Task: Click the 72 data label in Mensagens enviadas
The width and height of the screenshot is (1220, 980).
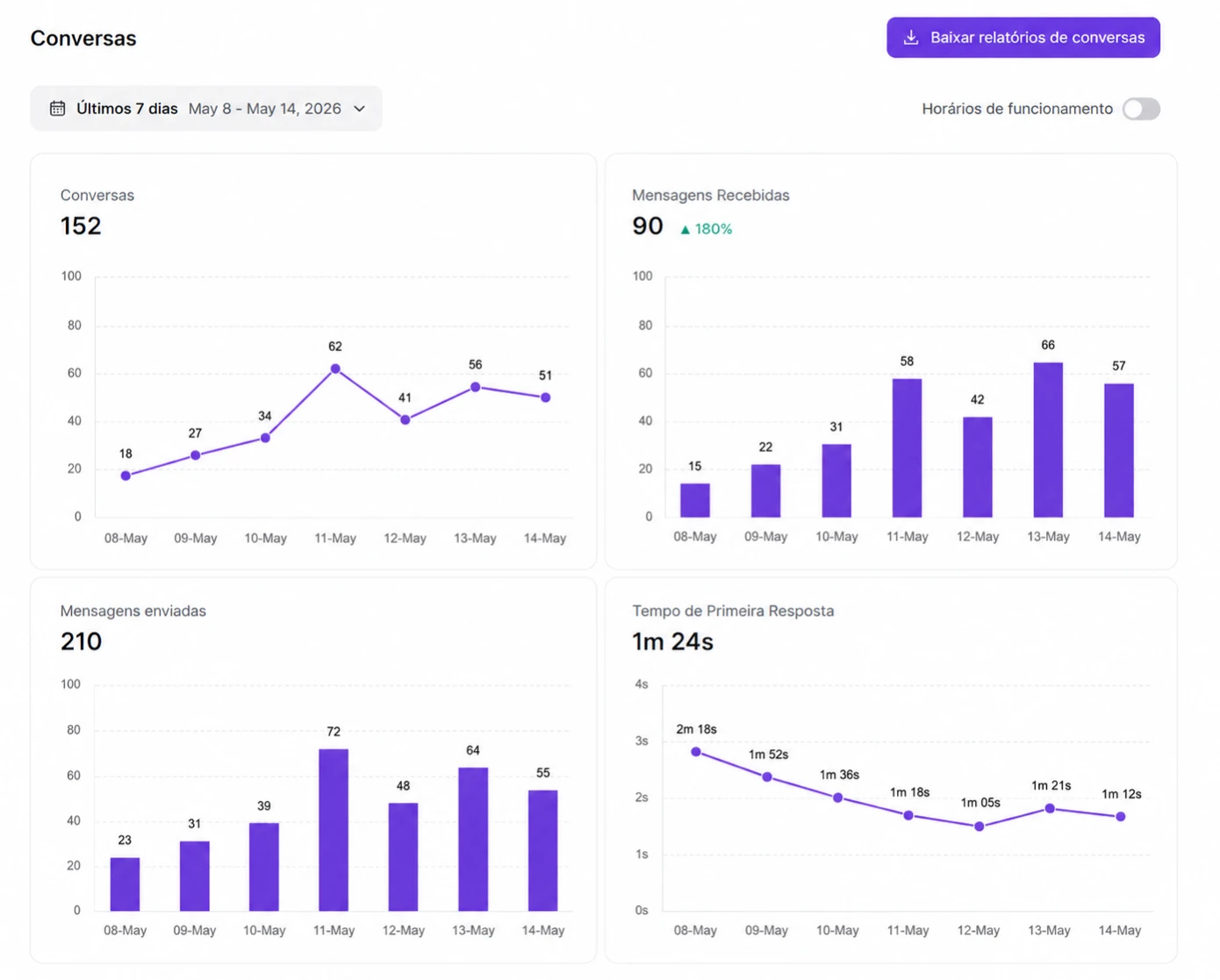Action: coord(334,732)
